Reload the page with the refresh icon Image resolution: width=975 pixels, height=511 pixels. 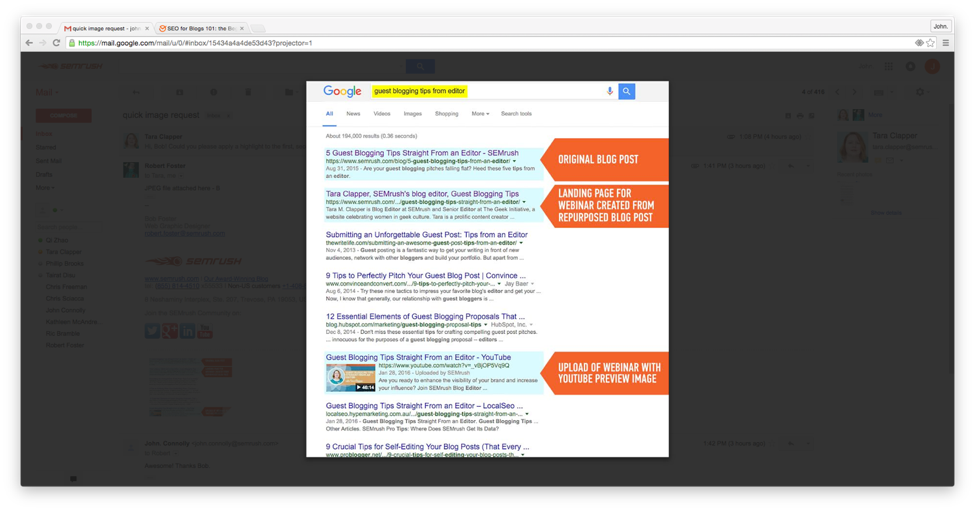coord(56,43)
